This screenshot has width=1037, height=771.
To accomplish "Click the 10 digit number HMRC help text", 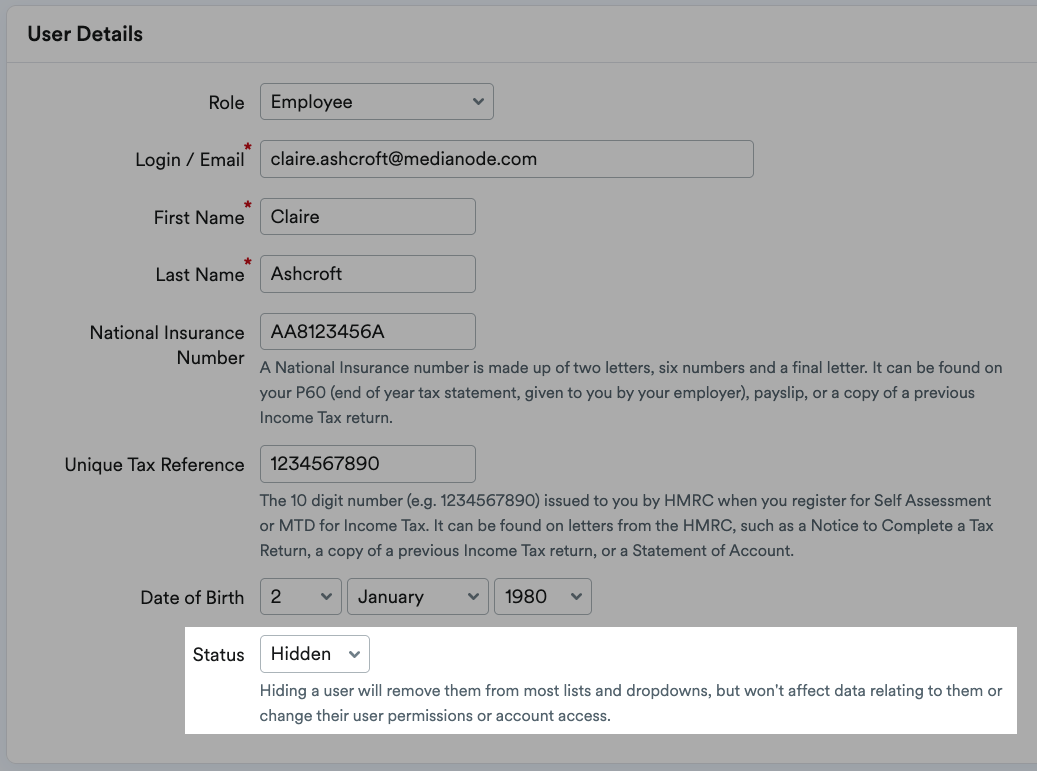I will 626,526.
